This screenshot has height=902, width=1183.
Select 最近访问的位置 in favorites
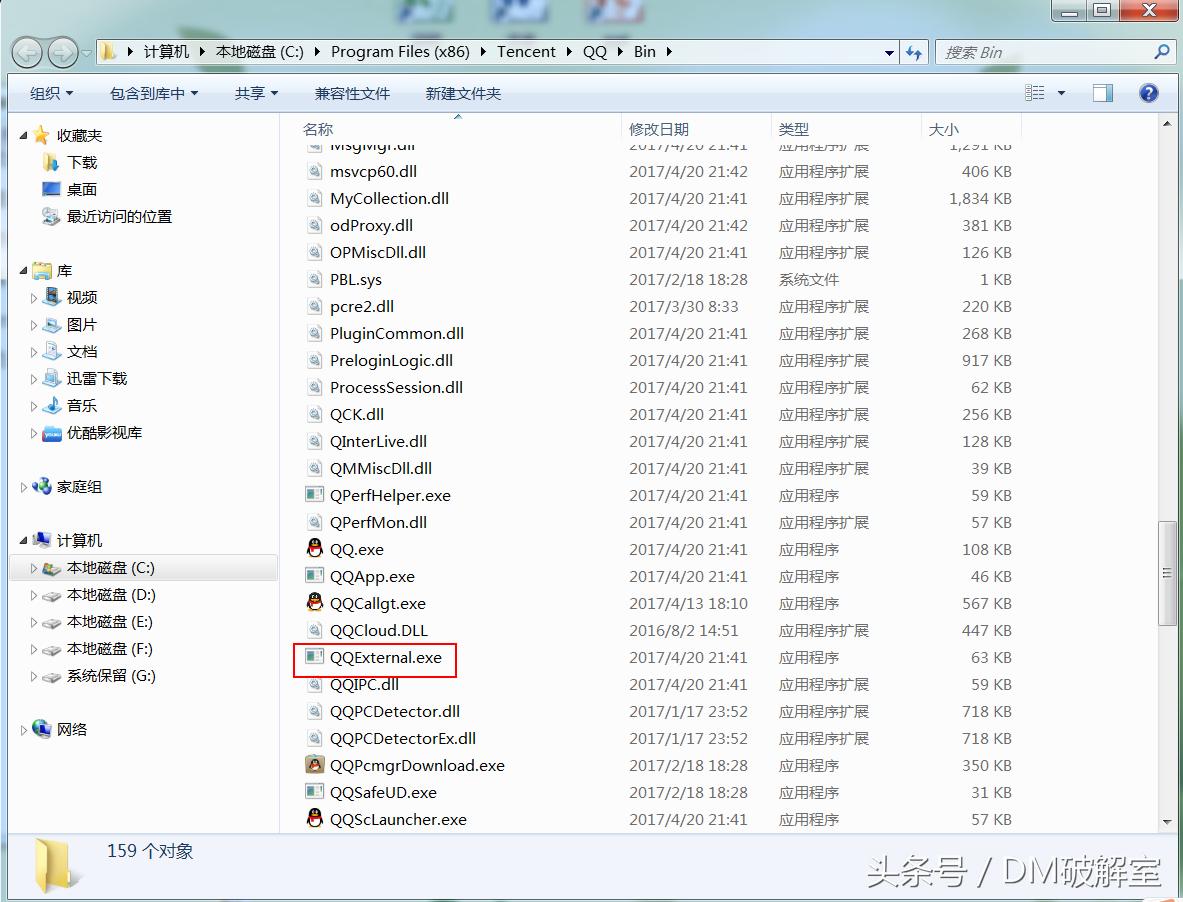119,216
